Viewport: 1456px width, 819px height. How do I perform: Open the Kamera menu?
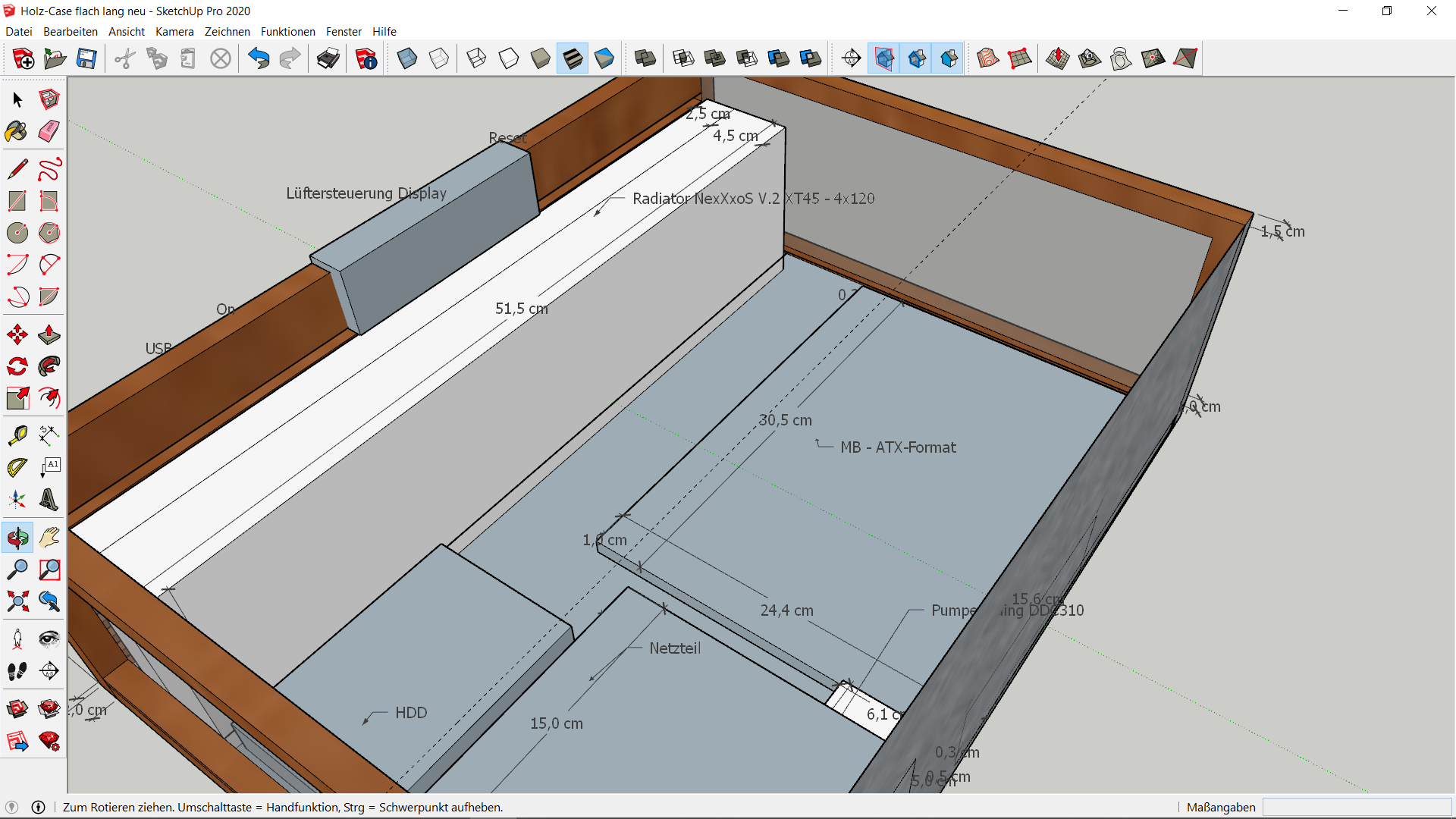174,32
